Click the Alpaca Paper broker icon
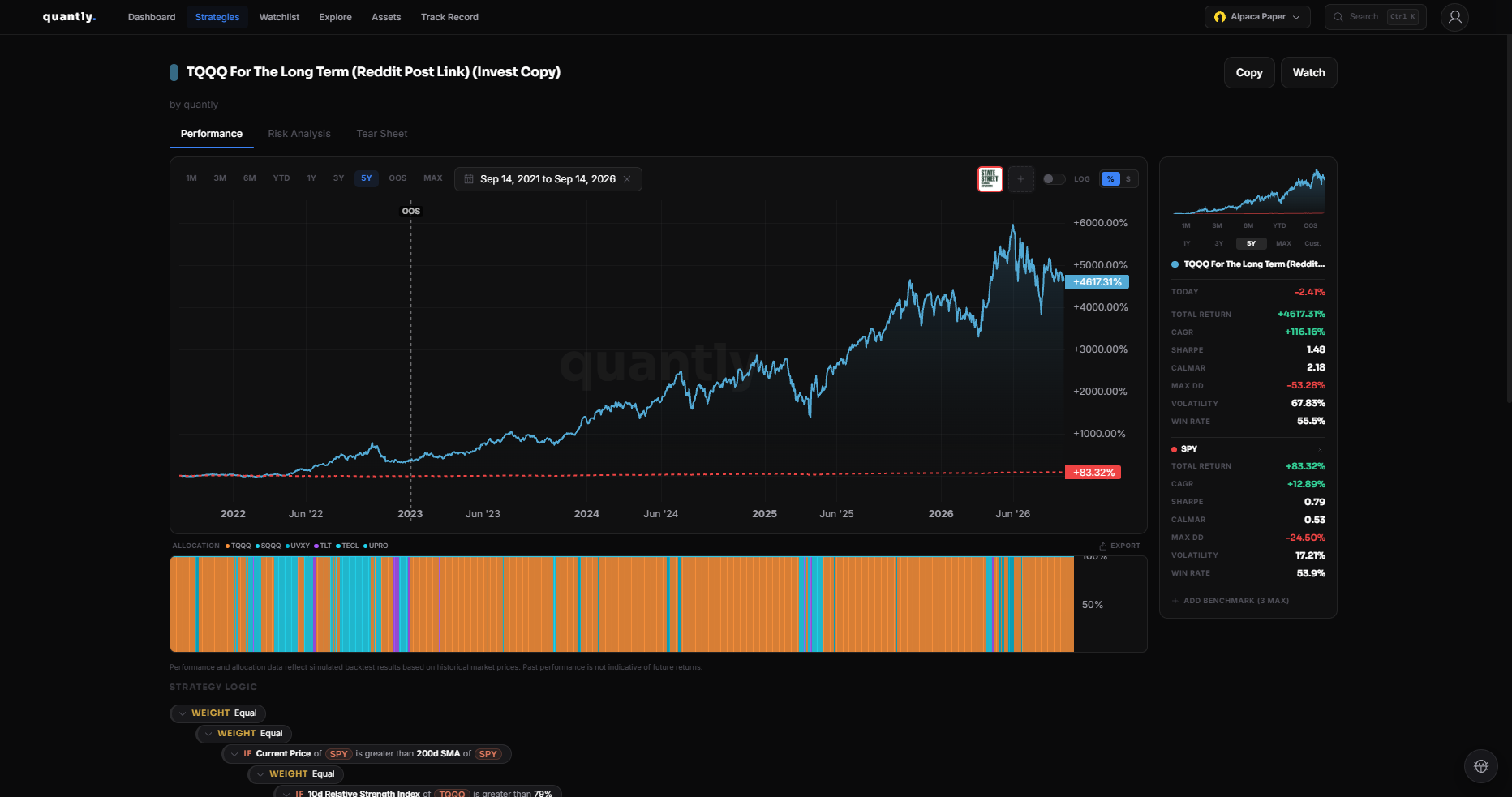The height and width of the screenshot is (797, 1512). [x=1220, y=17]
